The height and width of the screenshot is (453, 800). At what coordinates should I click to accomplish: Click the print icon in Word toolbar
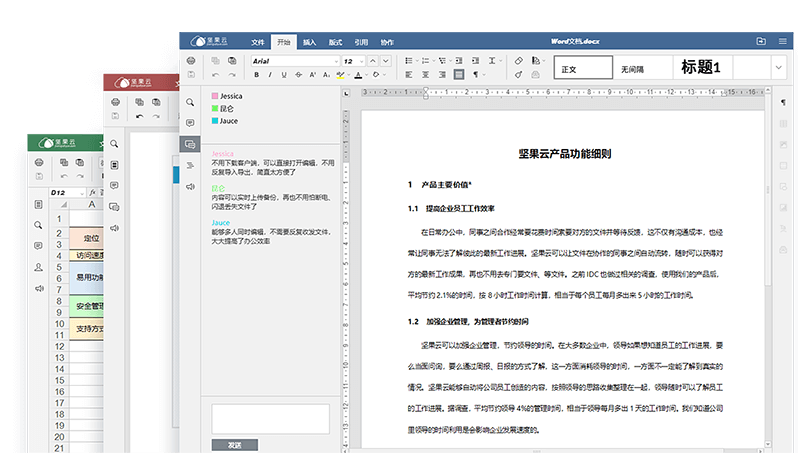pyautogui.click(x=192, y=61)
